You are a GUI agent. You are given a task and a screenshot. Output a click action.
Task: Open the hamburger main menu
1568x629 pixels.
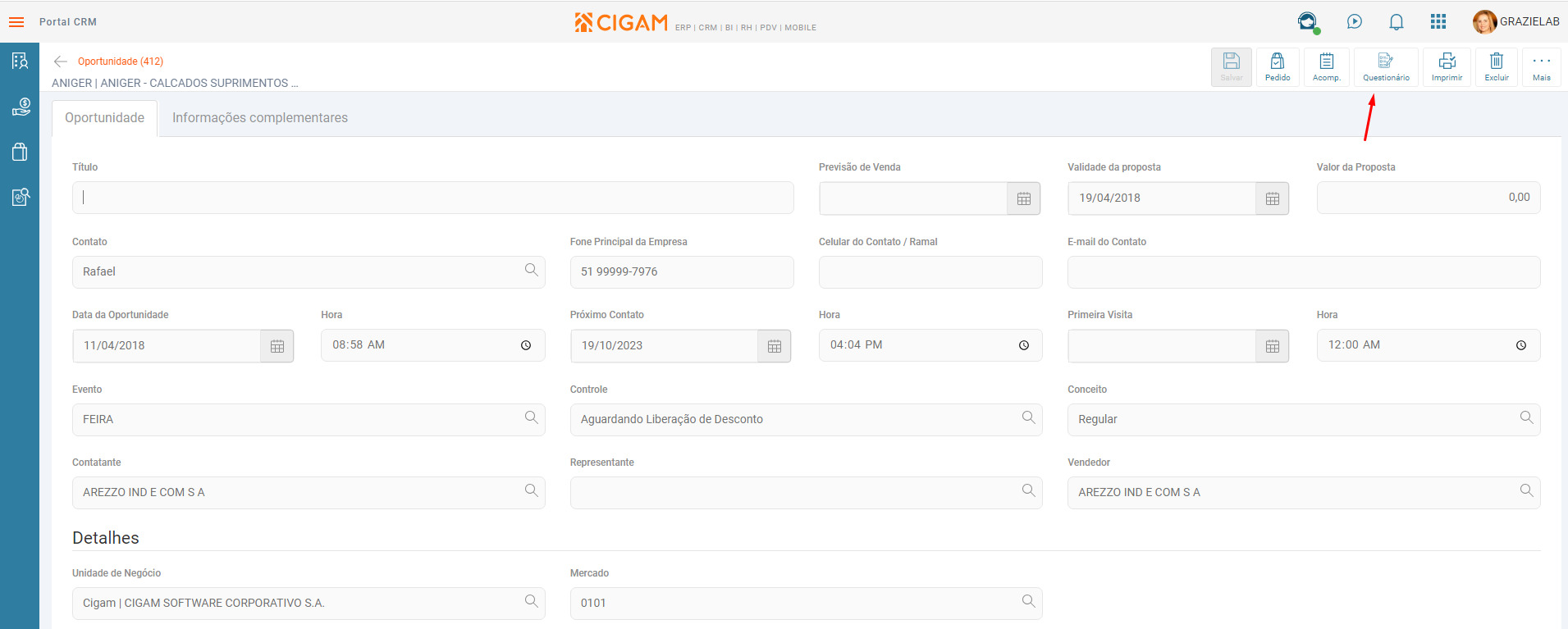point(16,22)
